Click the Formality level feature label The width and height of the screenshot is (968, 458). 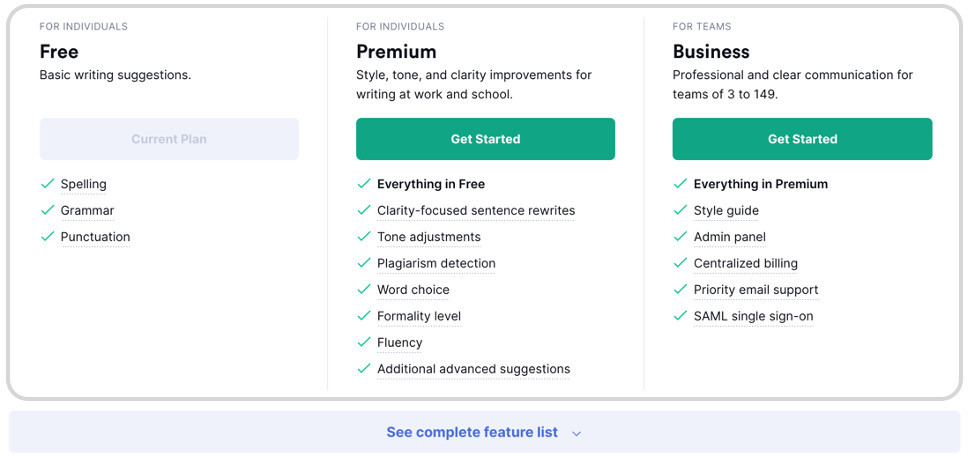click(x=419, y=316)
